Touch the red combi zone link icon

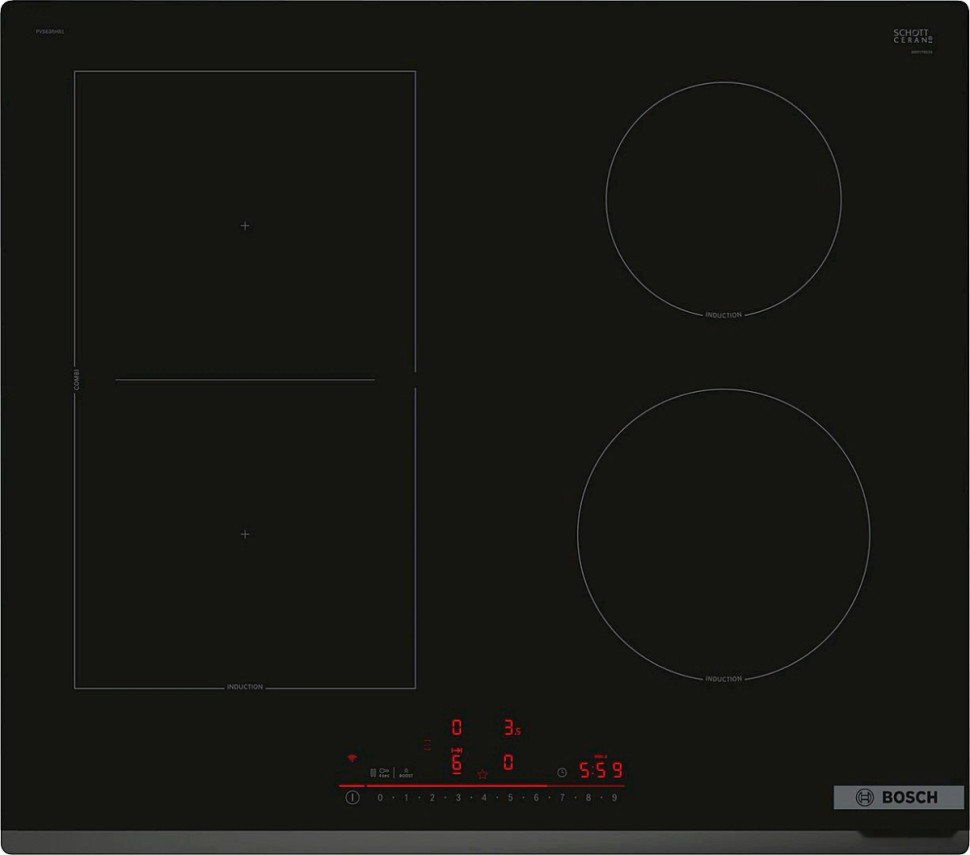coord(428,745)
